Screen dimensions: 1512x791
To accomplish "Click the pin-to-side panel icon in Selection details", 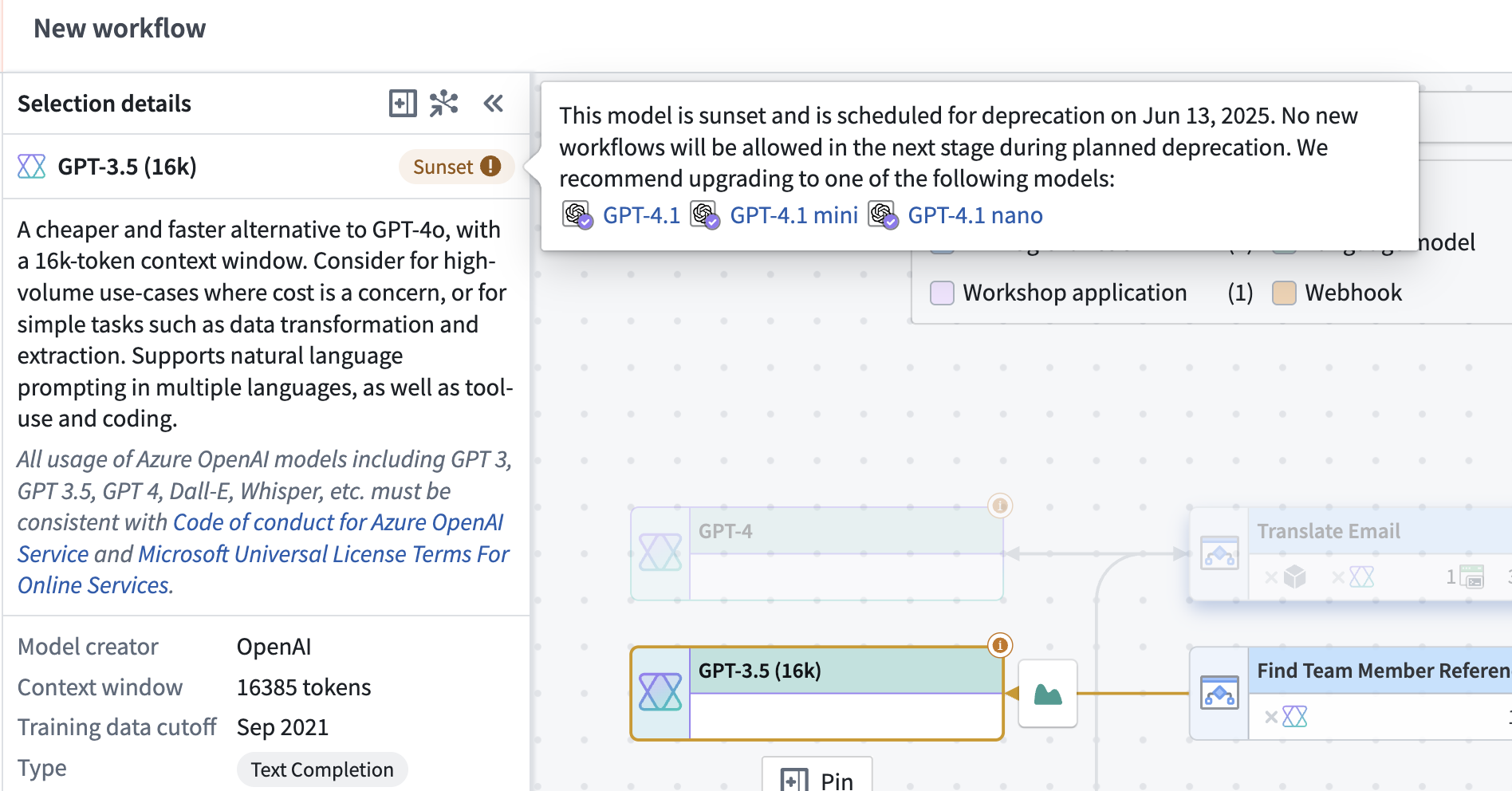I will pos(403,103).
